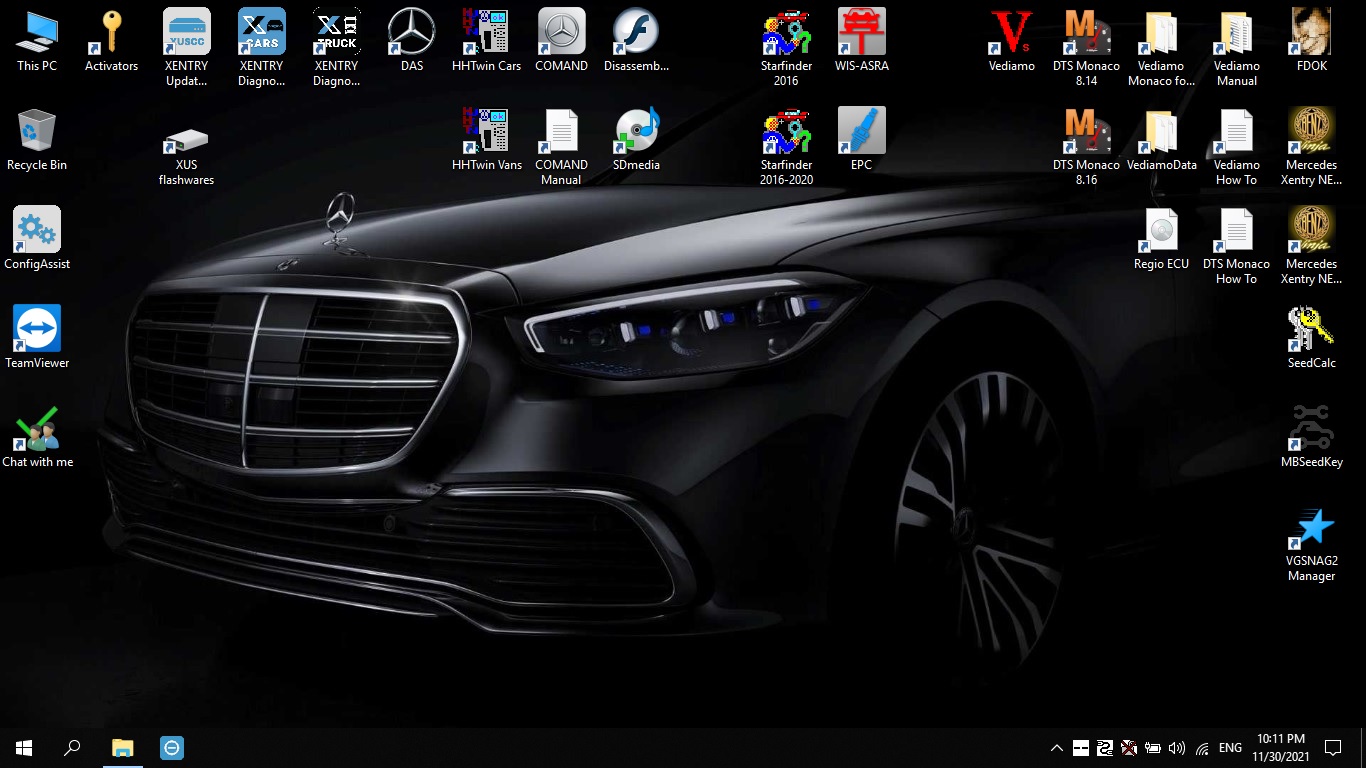Open File Explorer from the taskbar
This screenshot has width=1366, height=768.
(x=122, y=747)
